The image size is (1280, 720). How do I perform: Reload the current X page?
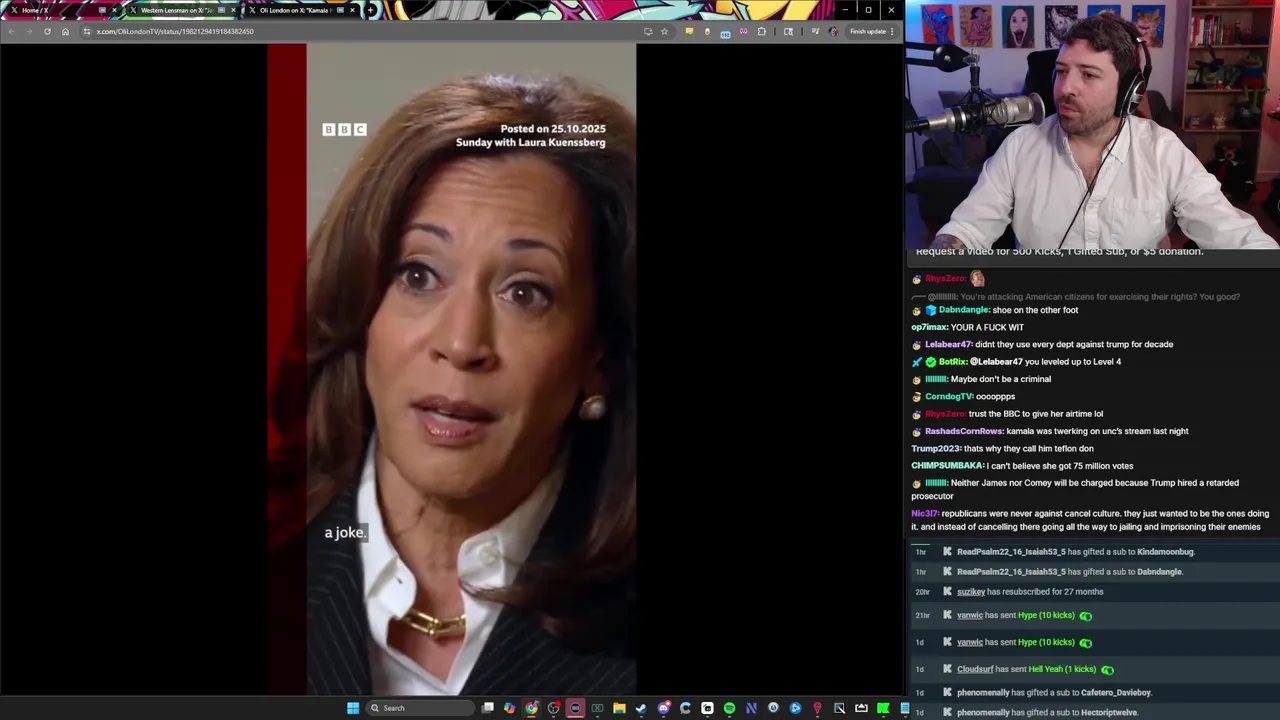click(x=47, y=31)
